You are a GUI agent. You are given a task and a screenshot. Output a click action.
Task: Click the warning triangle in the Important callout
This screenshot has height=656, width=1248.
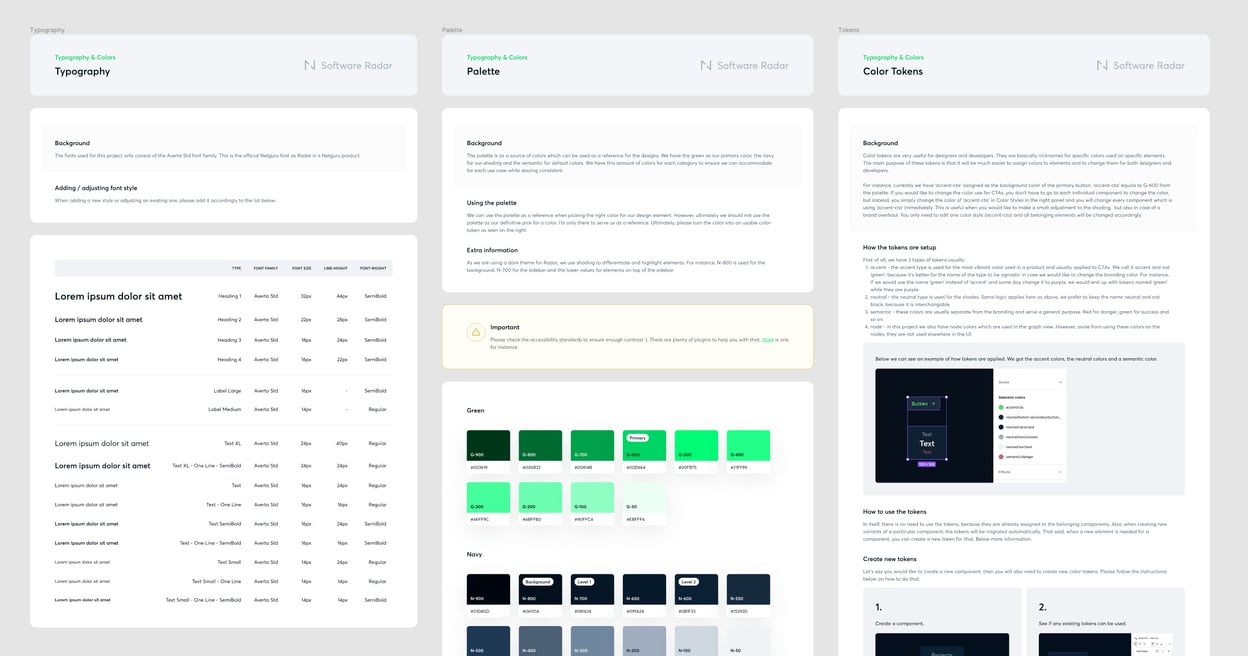pos(475,334)
